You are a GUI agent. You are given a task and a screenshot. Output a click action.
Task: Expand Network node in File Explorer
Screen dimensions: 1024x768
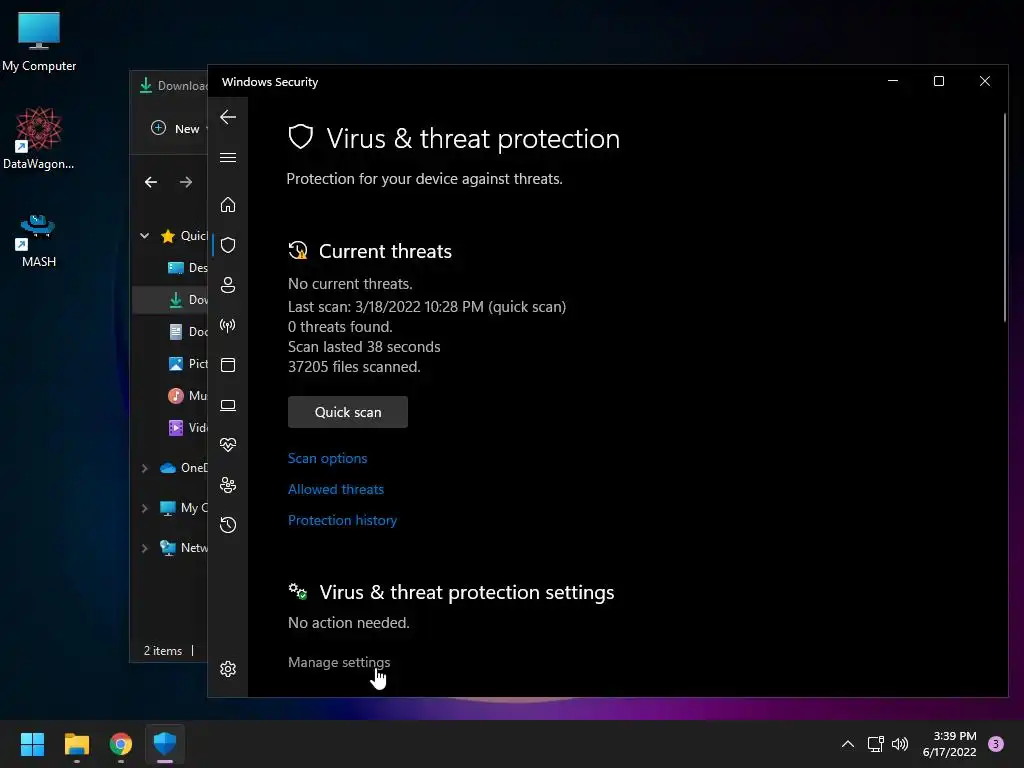point(144,548)
